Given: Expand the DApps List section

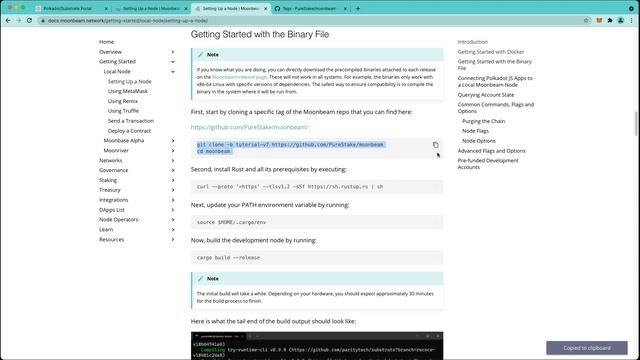Looking at the screenshot, I should (x=173, y=210).
